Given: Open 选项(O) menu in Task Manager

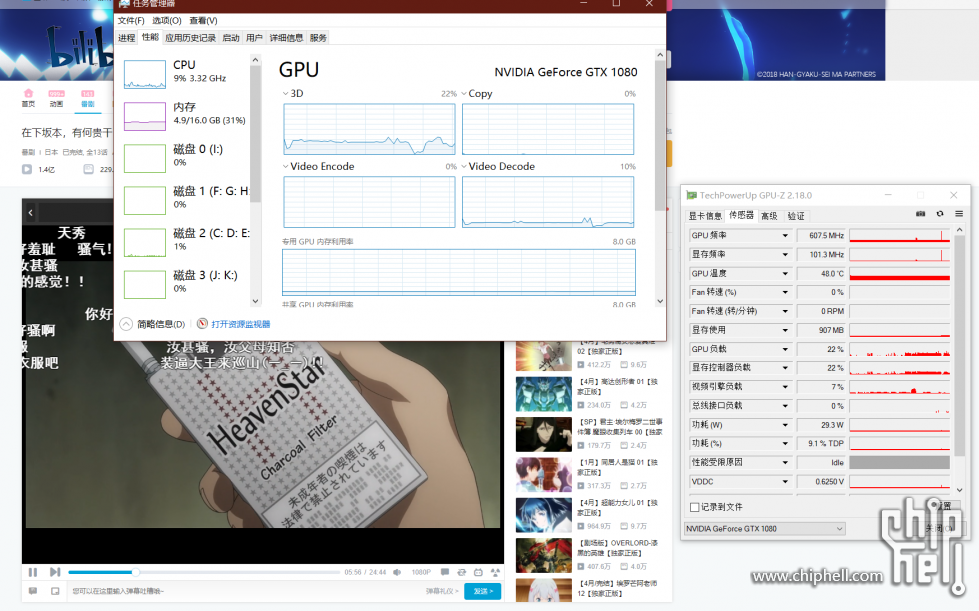Looking at the screenshot, I should click(x=167, y=21).
